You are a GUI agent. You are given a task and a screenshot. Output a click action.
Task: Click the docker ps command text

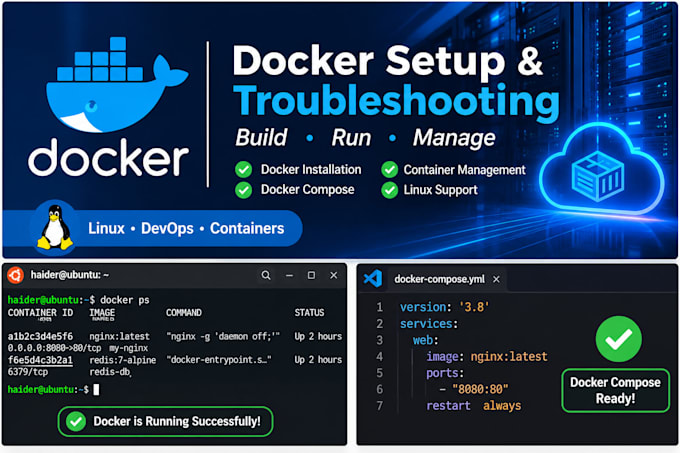(125, 300)
